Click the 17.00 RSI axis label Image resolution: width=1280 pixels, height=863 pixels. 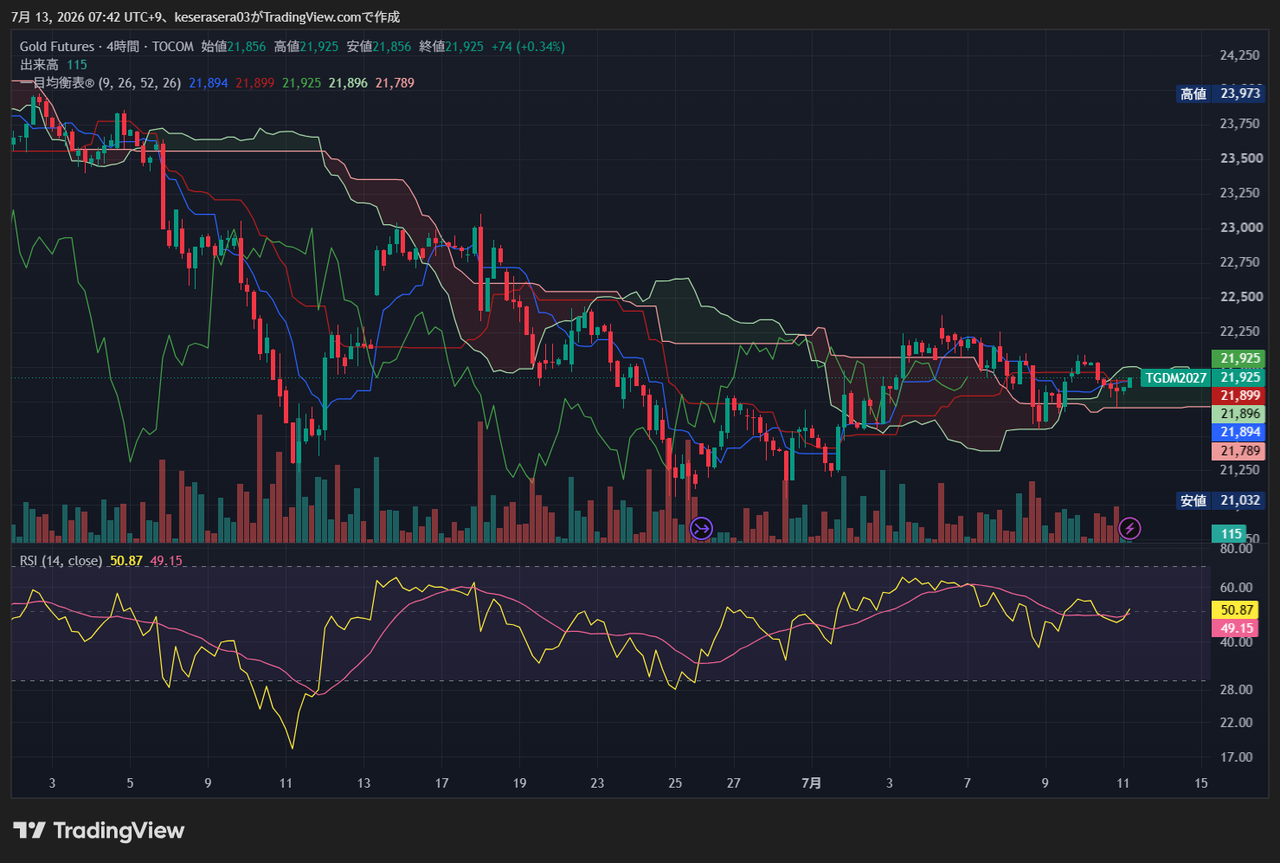point(1237,757)
